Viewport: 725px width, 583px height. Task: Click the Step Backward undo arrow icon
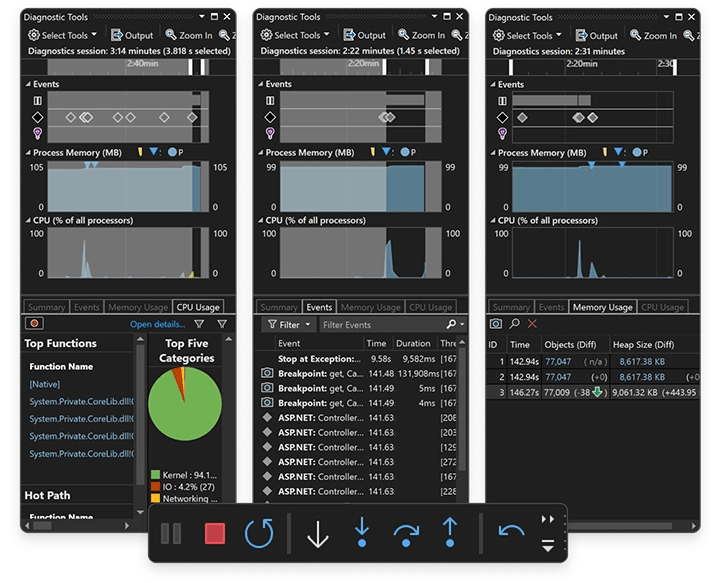click(511, 531)
